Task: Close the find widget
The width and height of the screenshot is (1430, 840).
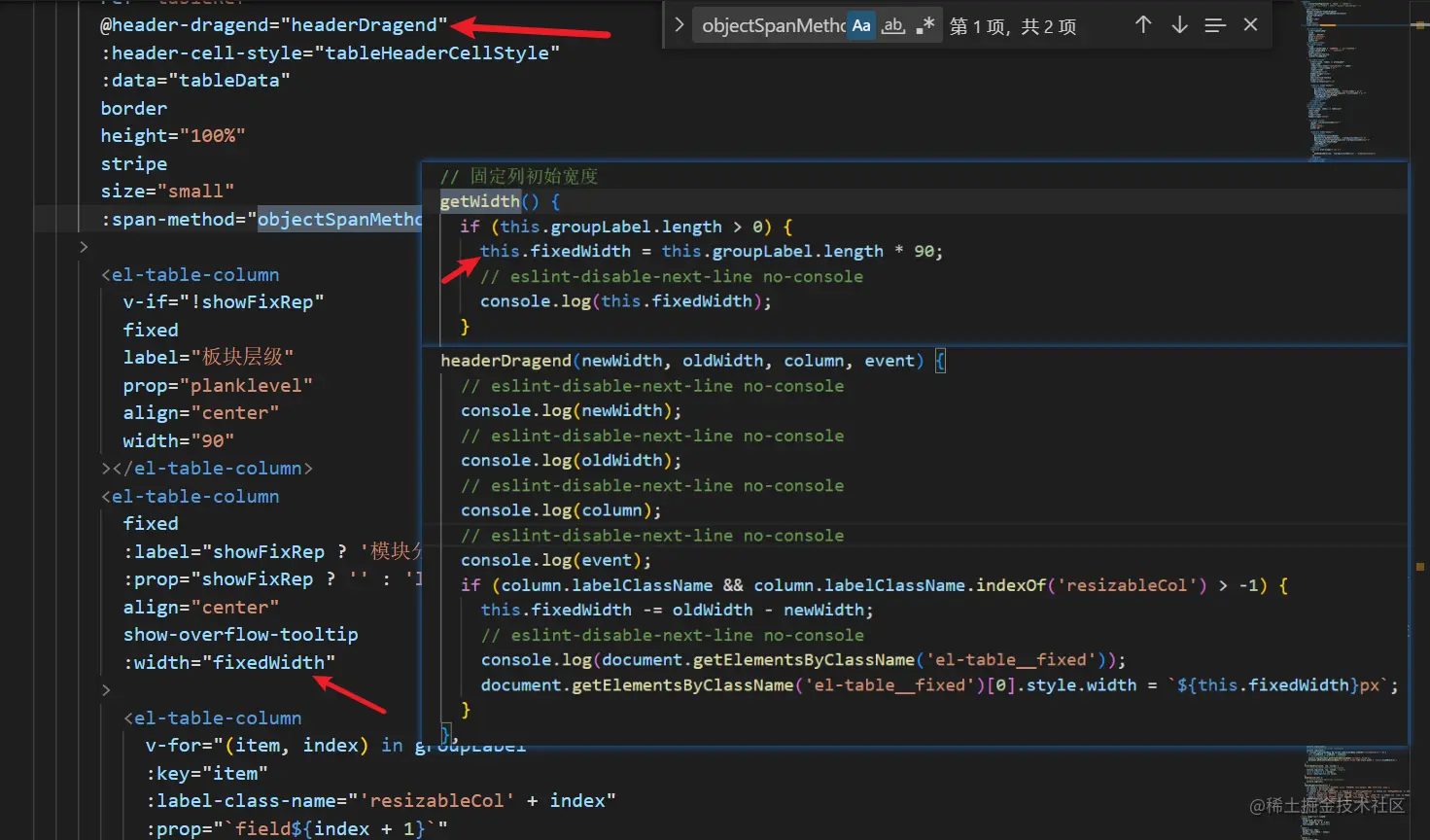Action: [1251, 25]
